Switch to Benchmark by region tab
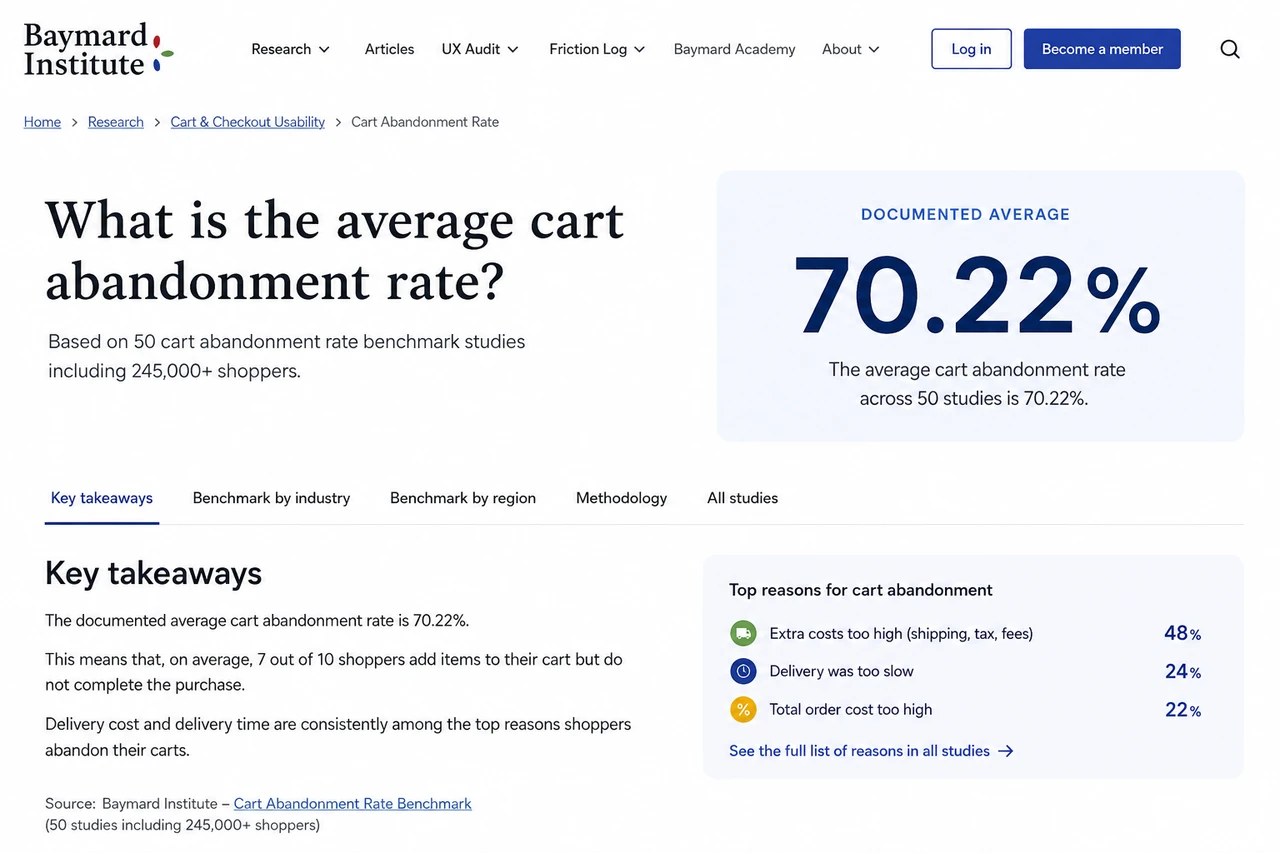Image resolution: width=1280 pixels, height=853 pixels. pos(463,498)
